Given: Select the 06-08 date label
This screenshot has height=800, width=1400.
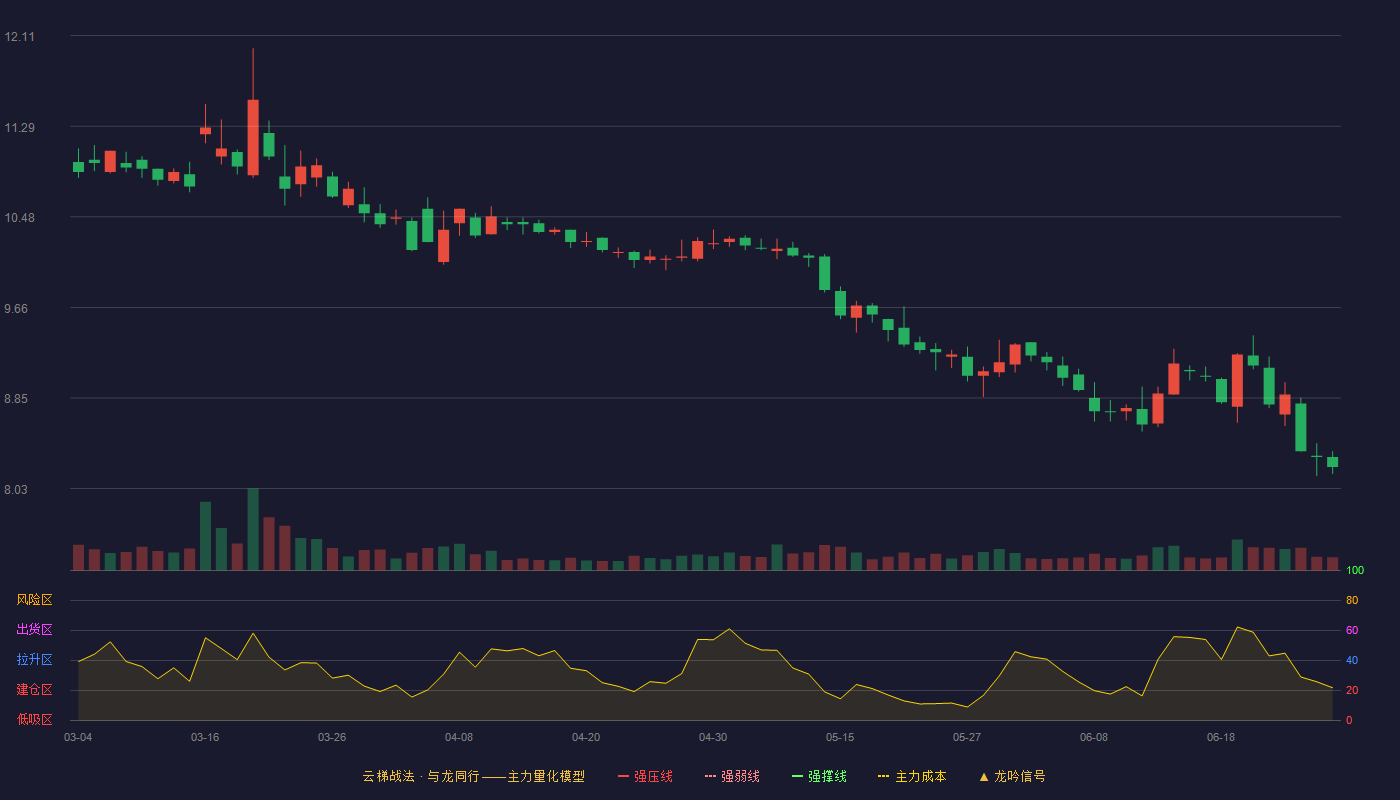Looking at the screenshot, I should tap(1094, 737).
